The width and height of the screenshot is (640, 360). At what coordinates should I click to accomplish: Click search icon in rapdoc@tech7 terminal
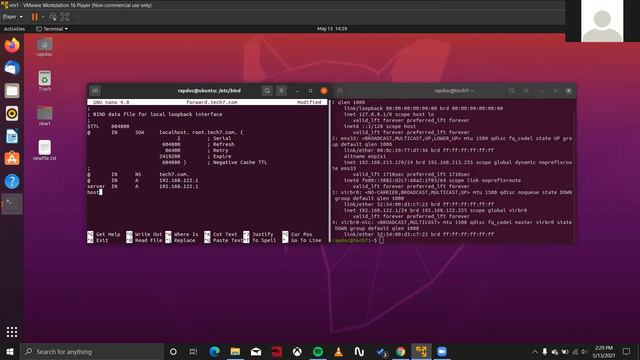click(x=511, y=91)
